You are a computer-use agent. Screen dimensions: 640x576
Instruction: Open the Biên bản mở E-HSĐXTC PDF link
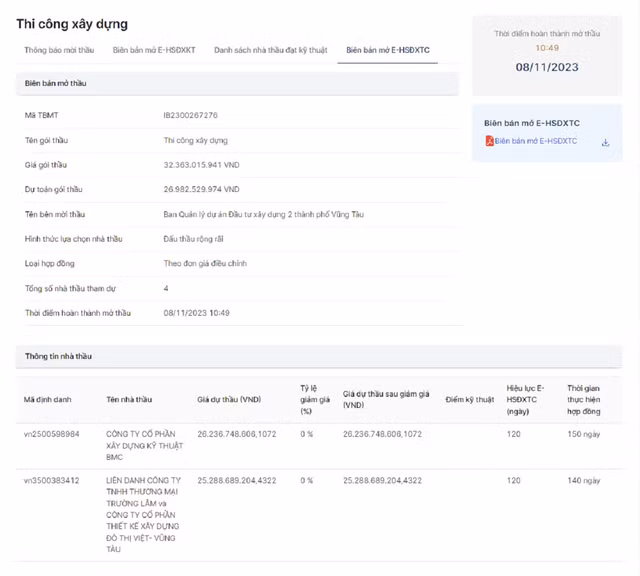coord(535,142)
